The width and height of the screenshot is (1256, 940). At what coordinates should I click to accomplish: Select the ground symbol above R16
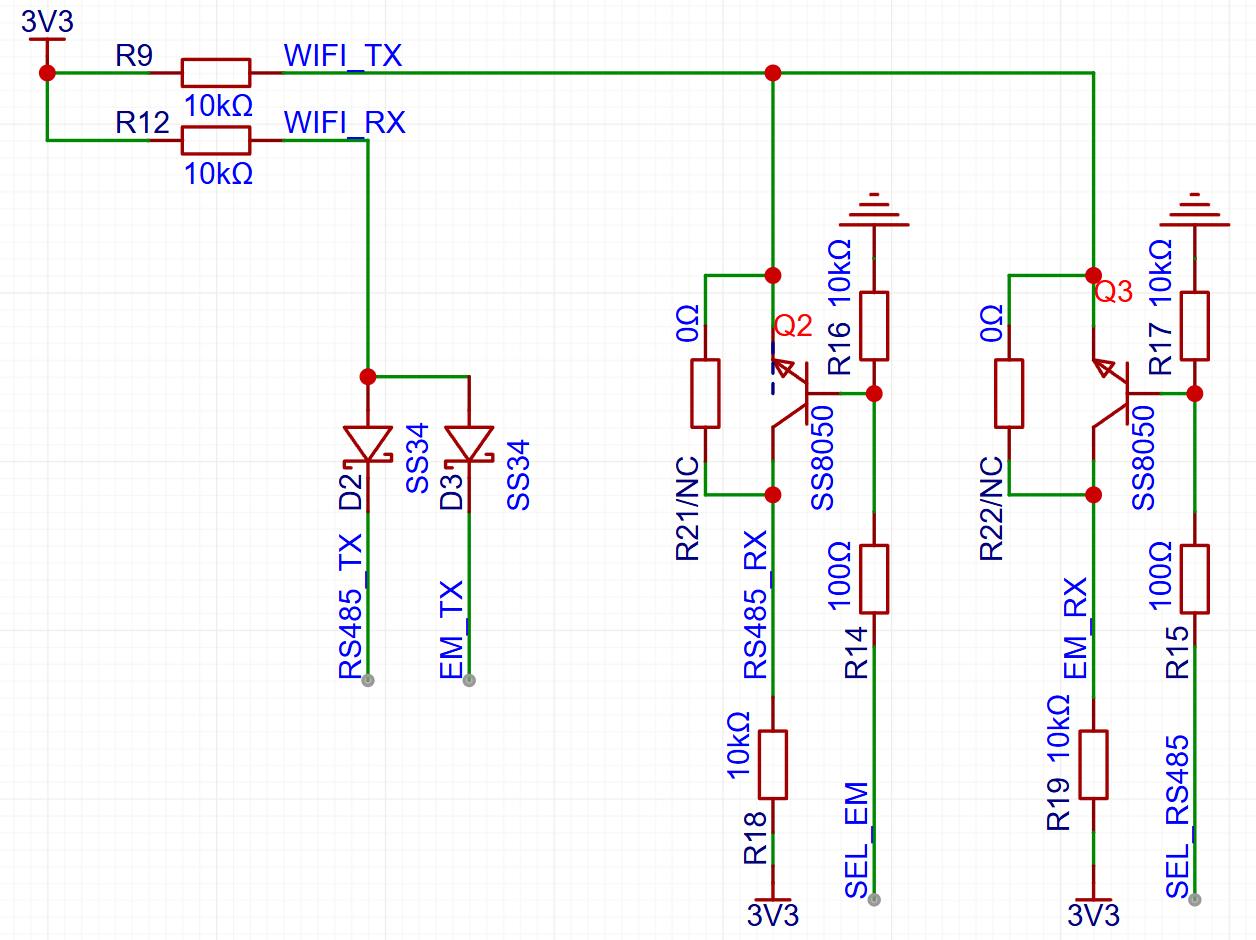(874, 210)
